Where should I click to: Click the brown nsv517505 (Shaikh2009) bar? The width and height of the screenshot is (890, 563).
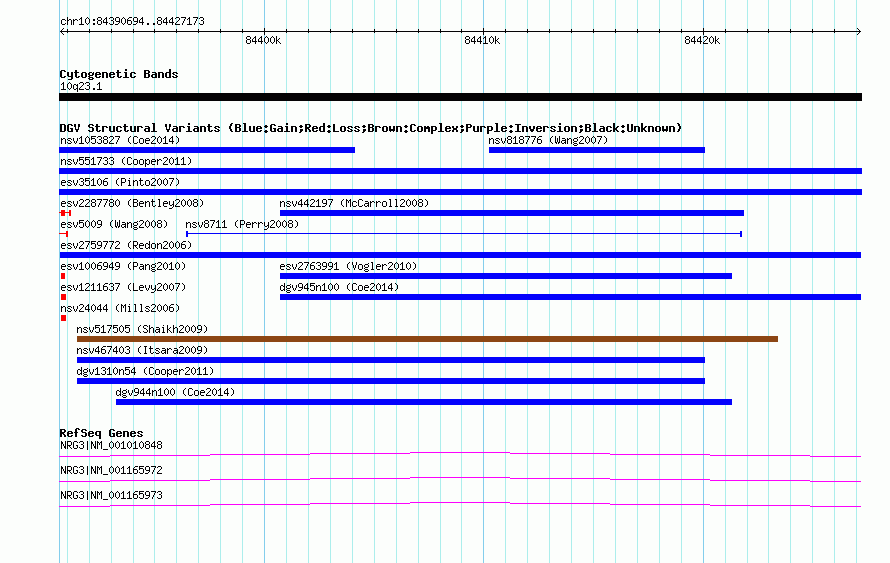click(x=427, y=339)
